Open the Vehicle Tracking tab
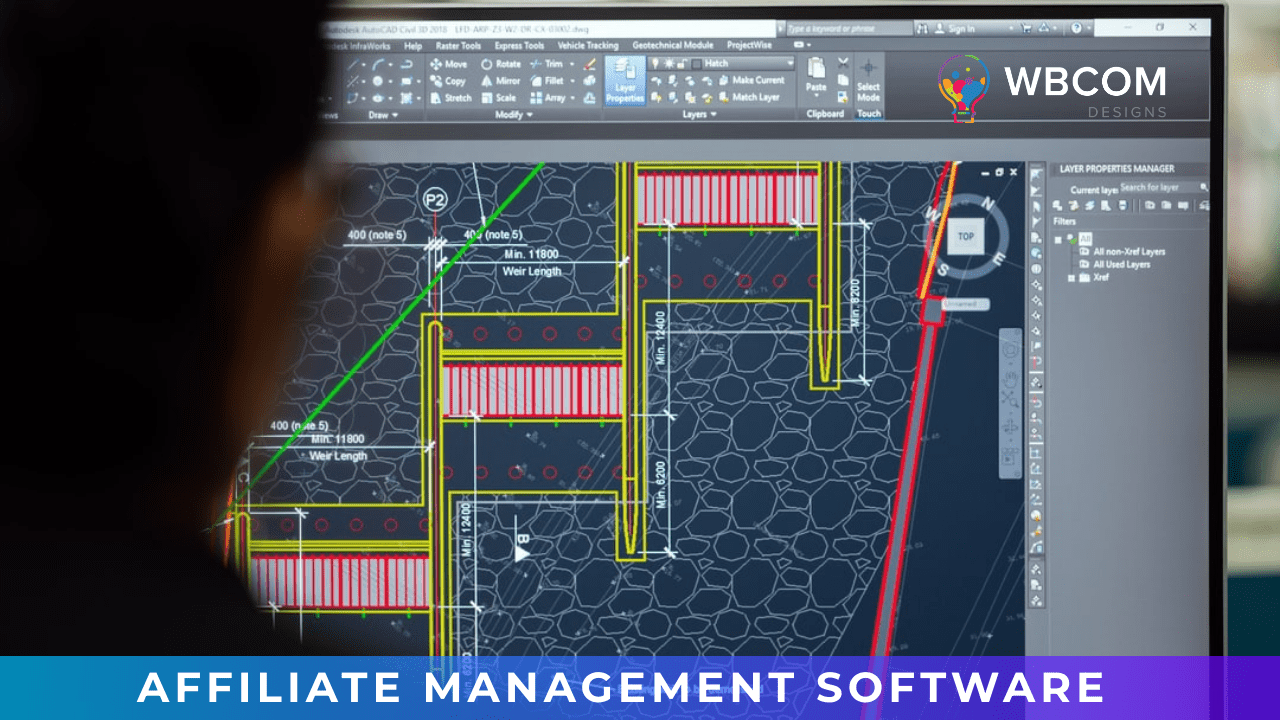Image resolution: width=1280 pixels, height=720 pixels. (588, 45)
